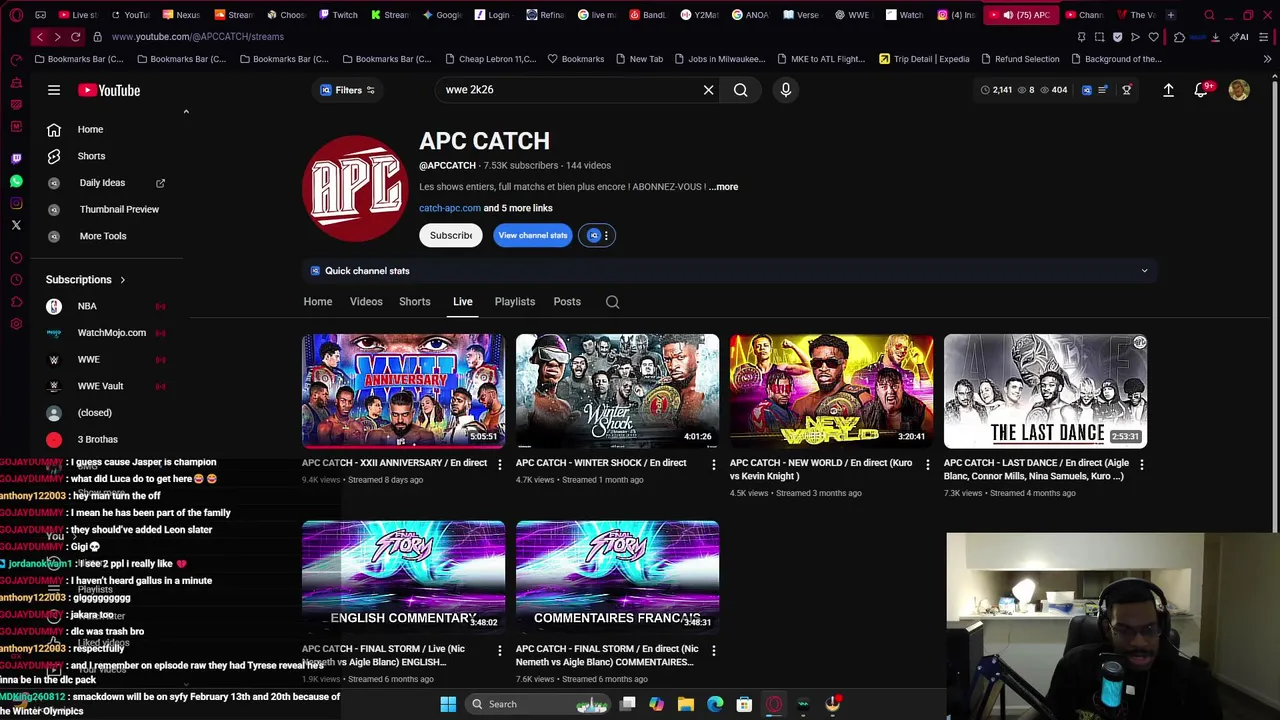Click View channel stats button
Screen dimensions: 1280x720
tap(533, 235)
